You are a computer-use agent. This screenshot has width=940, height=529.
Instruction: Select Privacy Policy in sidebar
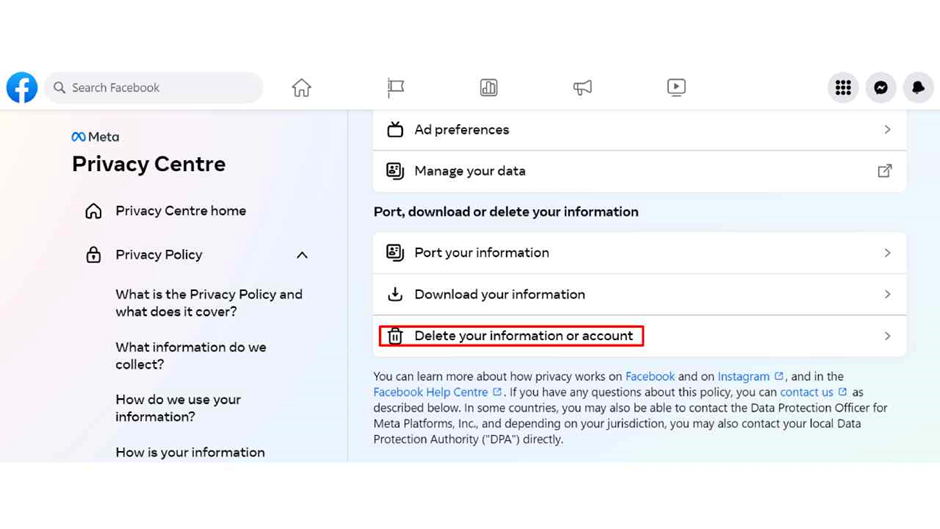[159, 255]
